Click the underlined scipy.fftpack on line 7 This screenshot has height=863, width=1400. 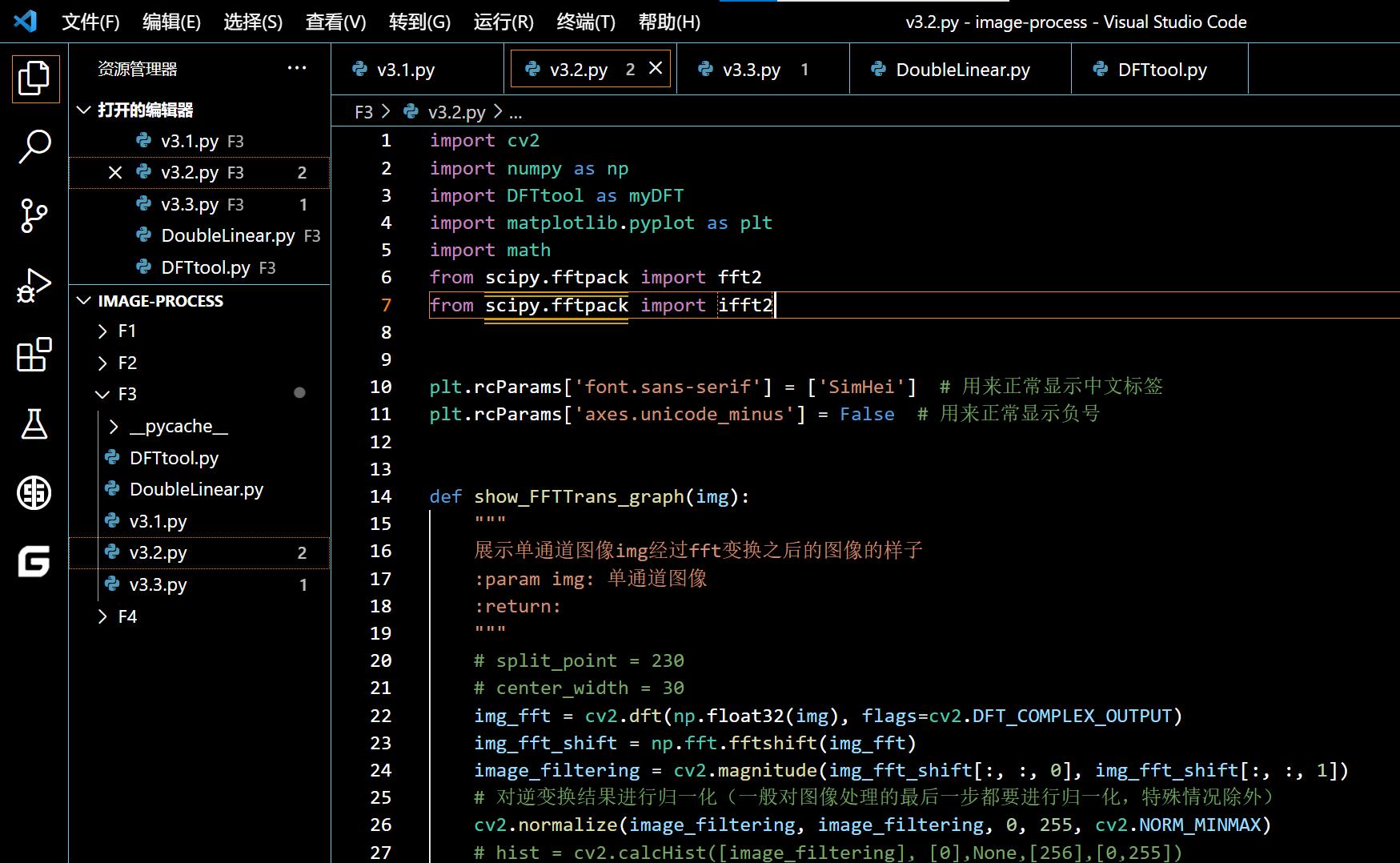556,305
